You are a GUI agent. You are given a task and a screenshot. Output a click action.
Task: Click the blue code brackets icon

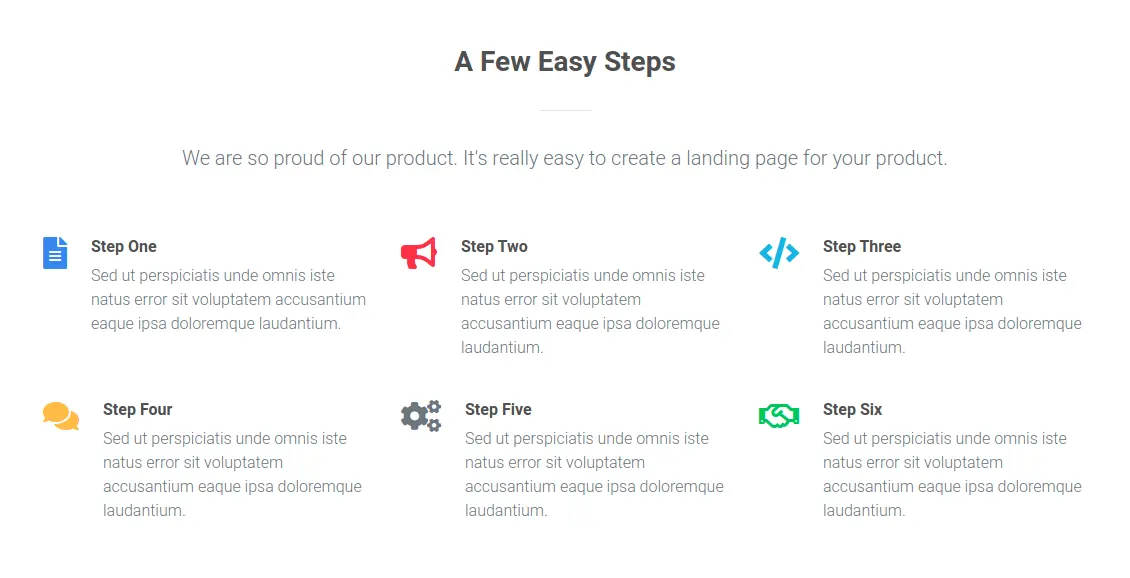779,253
